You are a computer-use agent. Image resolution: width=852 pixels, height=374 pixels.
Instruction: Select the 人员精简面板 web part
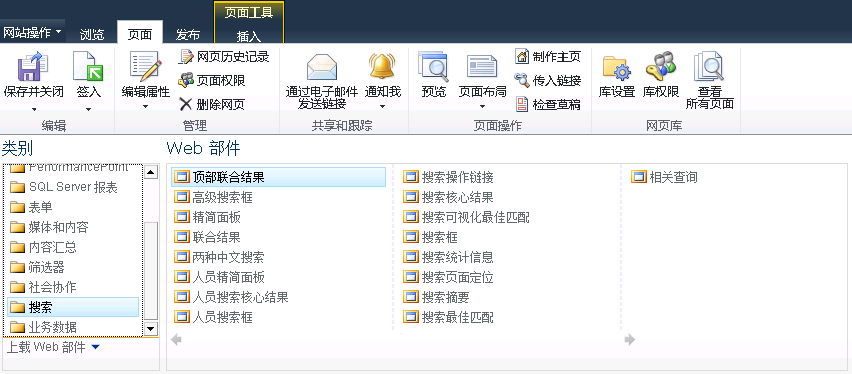click(219, 277)
